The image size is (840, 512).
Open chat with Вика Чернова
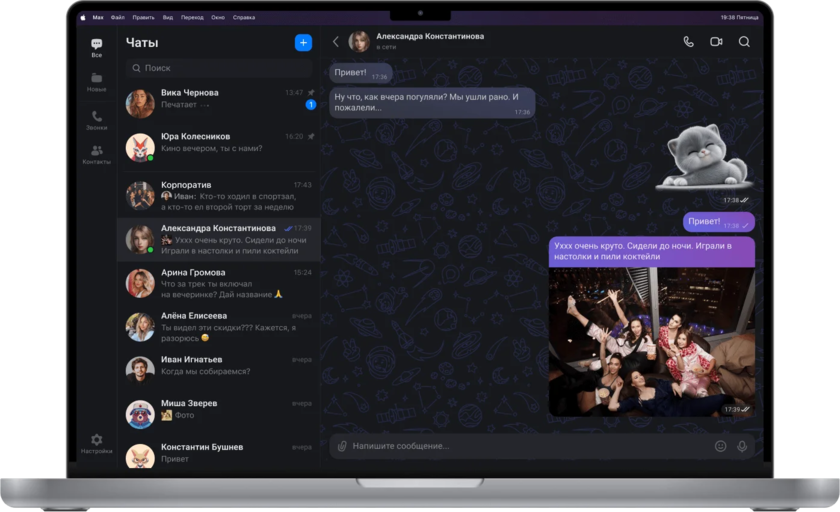tap(218, 99)
